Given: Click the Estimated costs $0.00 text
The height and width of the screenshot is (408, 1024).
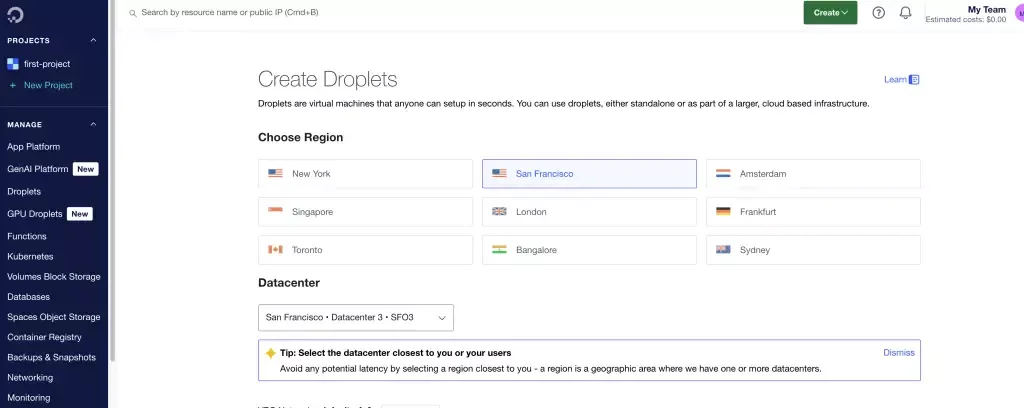Looking at the screenshot, I should pyautogui.click(x=966, y=20).
